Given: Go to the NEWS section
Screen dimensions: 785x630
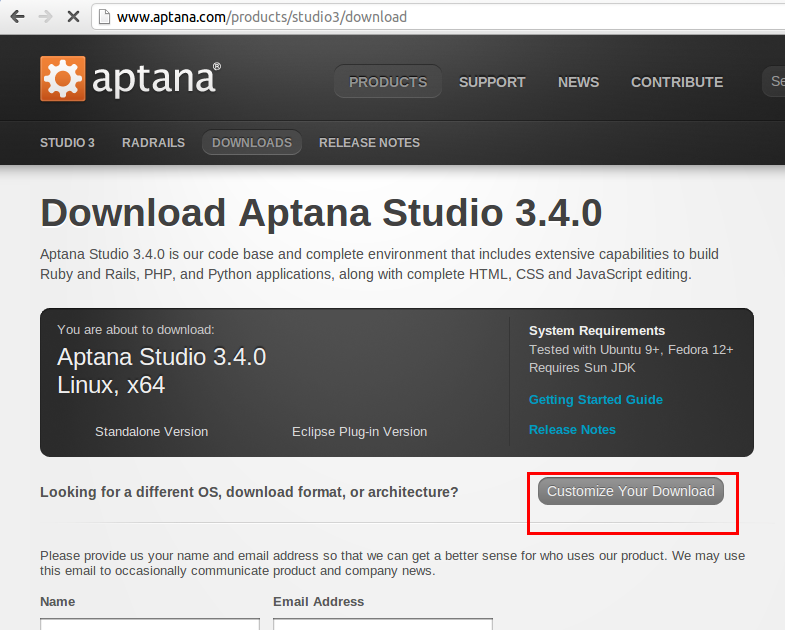Looking at the screenshot, I should point(578,82).
